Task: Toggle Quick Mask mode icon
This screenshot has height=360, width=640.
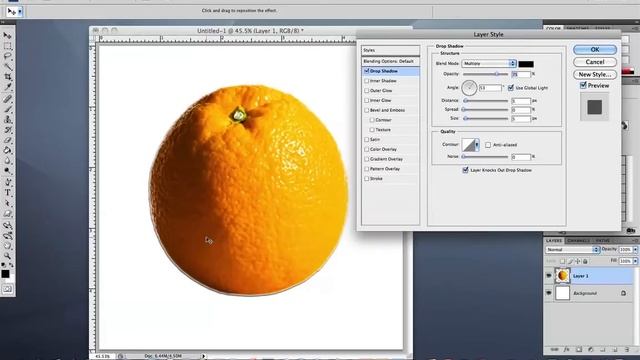Action: pyautogui.click(x=7, y=289)
